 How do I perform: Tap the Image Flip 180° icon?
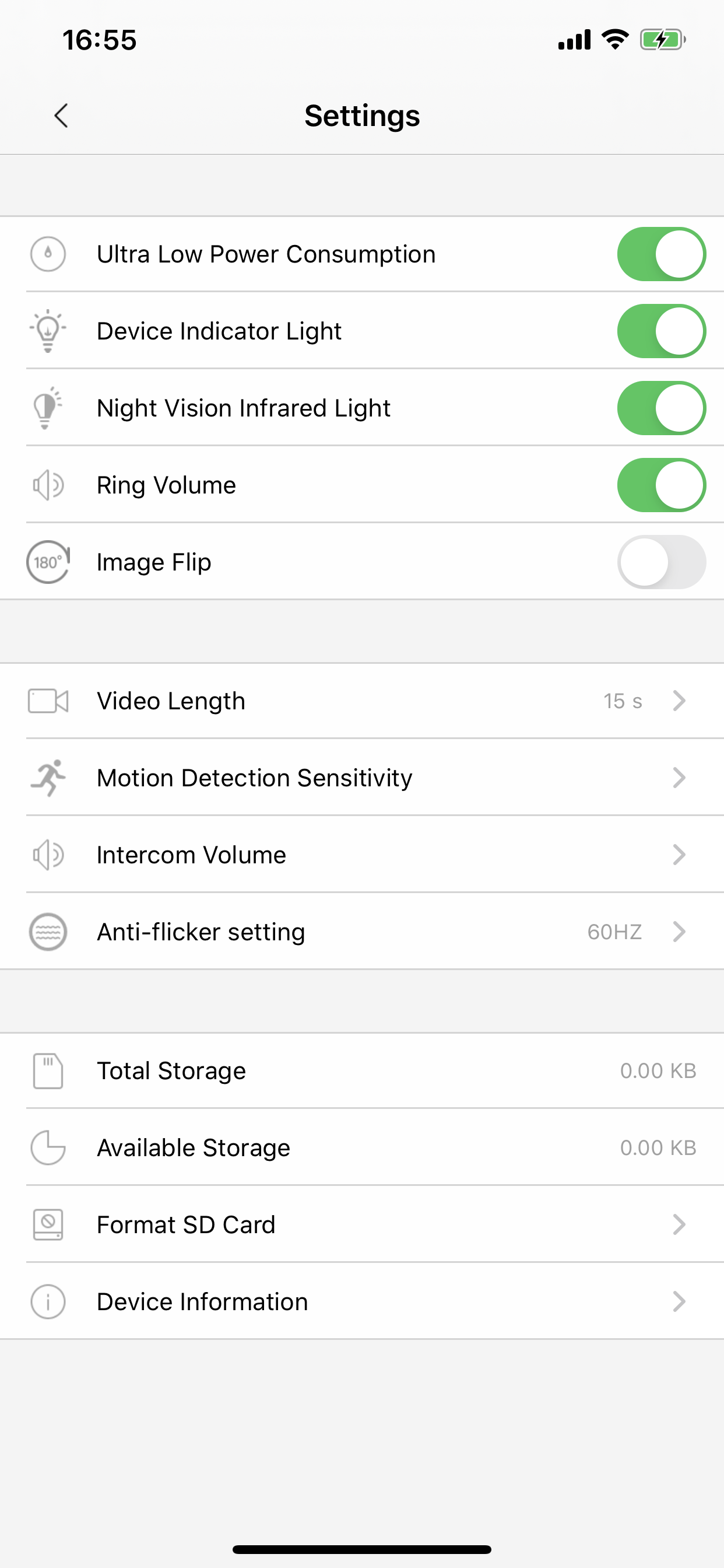pos(48,562)
